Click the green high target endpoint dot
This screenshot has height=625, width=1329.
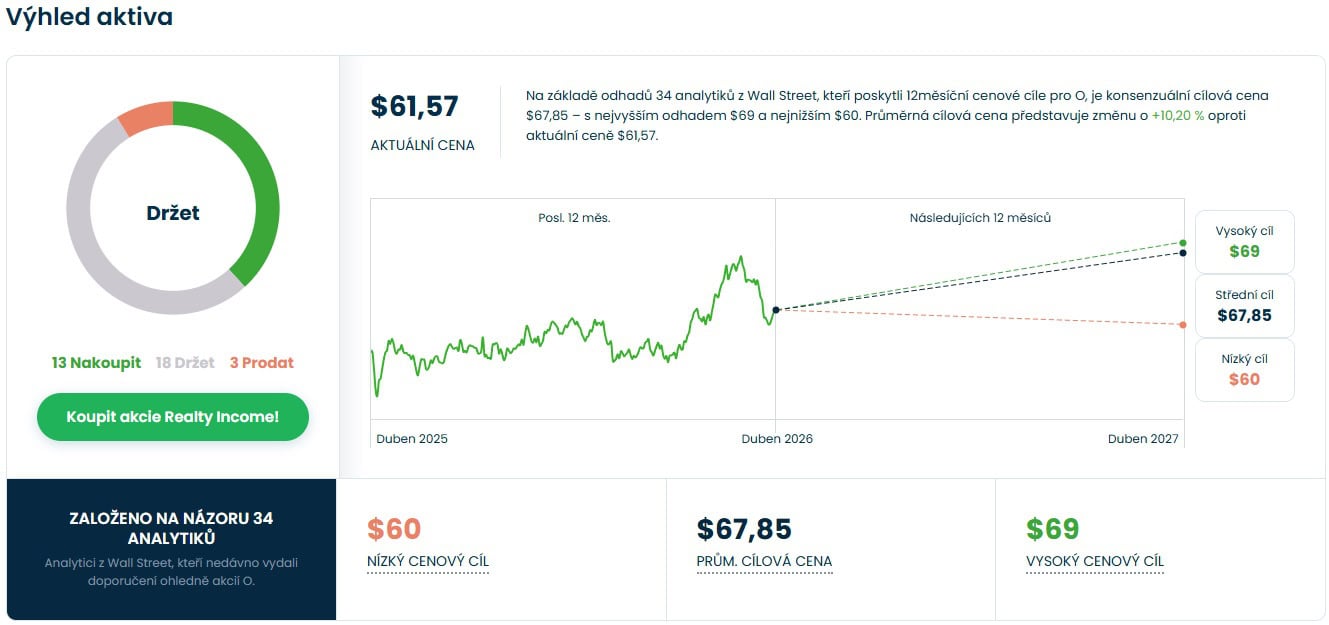(x=1183, y=243)
